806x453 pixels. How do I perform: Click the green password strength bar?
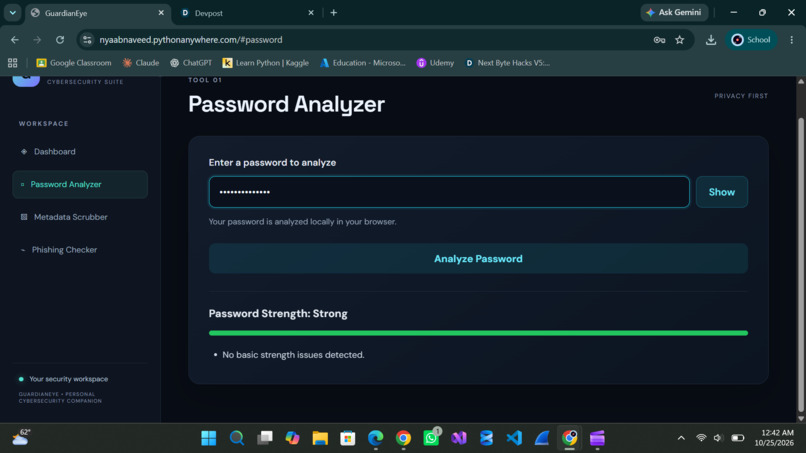point(478,333)
